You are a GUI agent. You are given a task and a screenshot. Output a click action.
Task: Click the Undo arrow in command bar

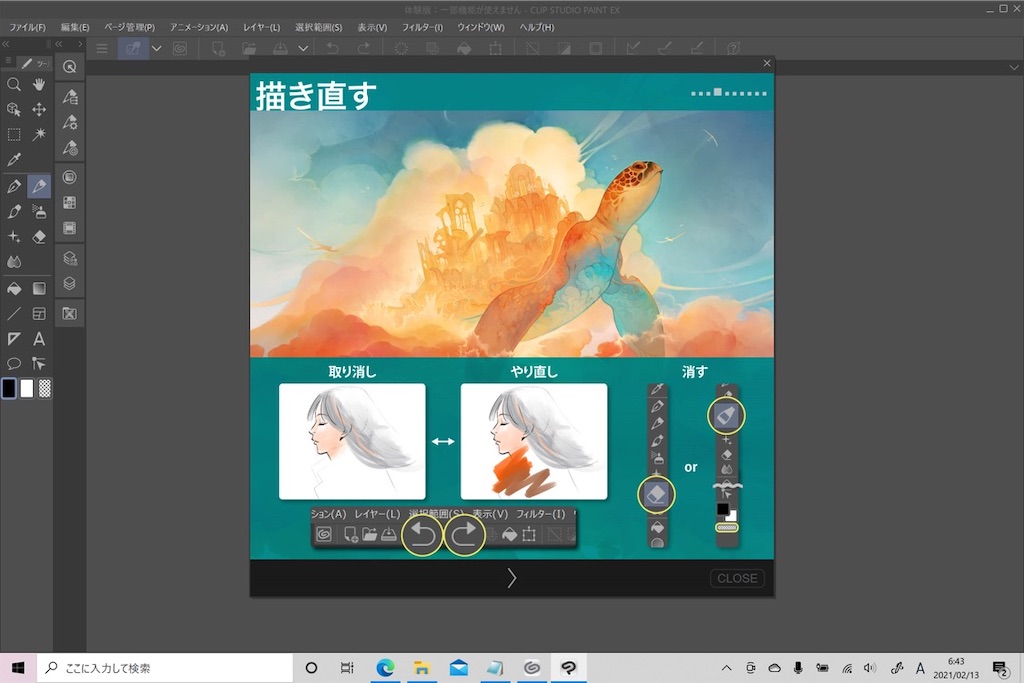pos(332,48)
